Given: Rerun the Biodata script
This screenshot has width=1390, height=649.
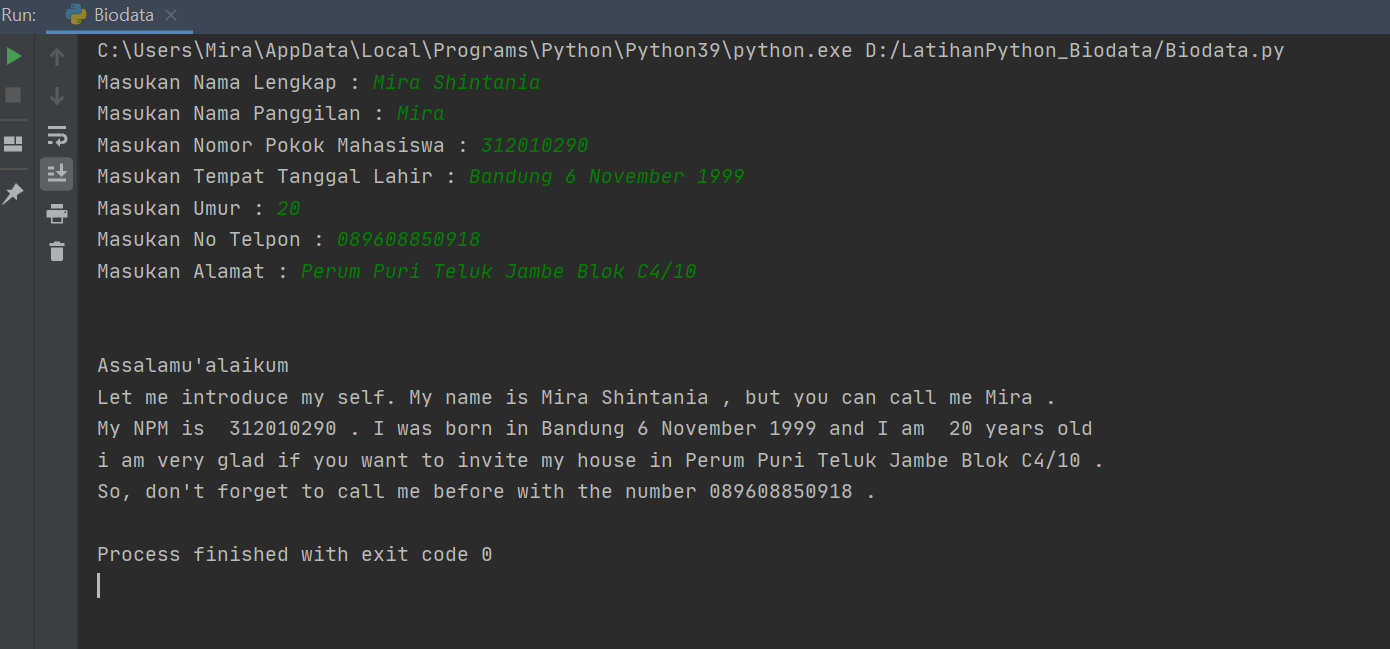Looking at the screenshot, I should tap(14, 56).
